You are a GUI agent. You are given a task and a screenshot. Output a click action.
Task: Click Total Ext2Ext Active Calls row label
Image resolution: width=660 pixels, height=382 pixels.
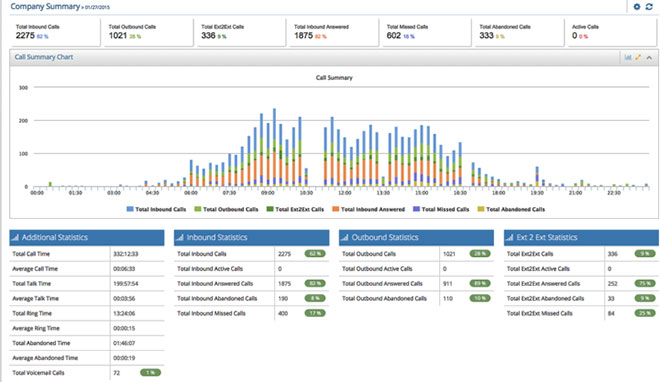[x=538, y=269]
